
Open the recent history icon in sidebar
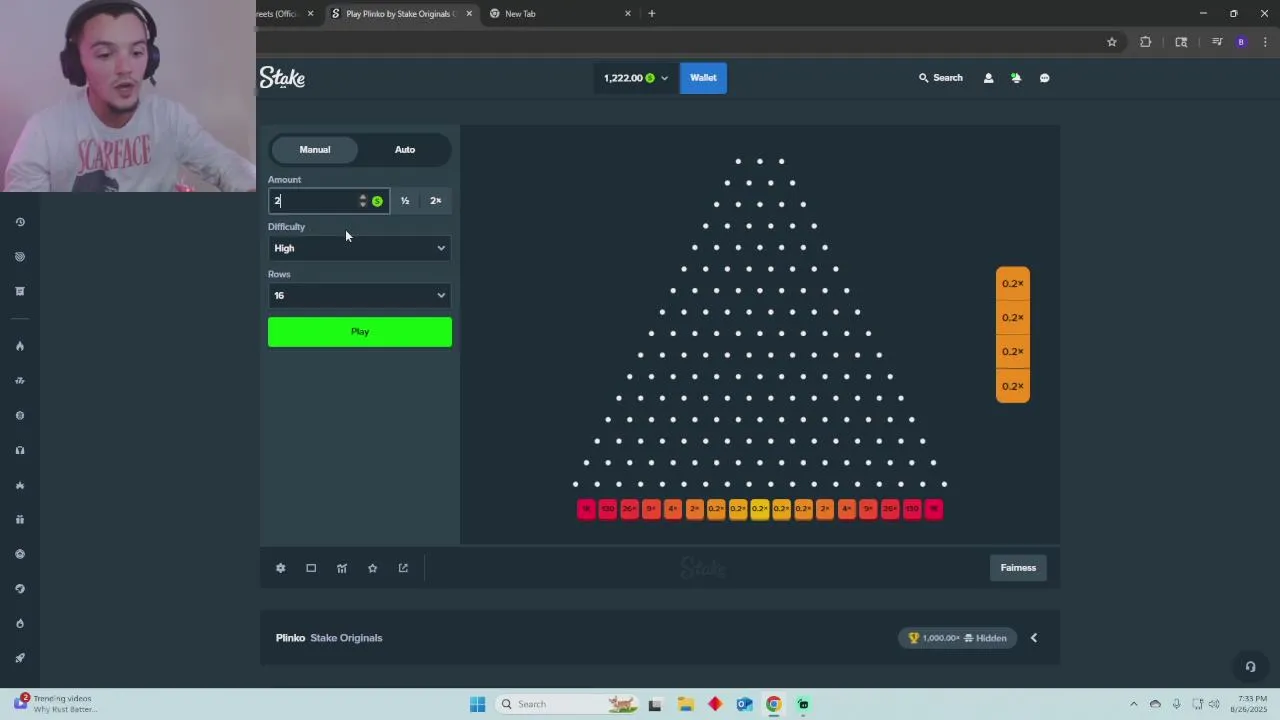pos(20,222)
